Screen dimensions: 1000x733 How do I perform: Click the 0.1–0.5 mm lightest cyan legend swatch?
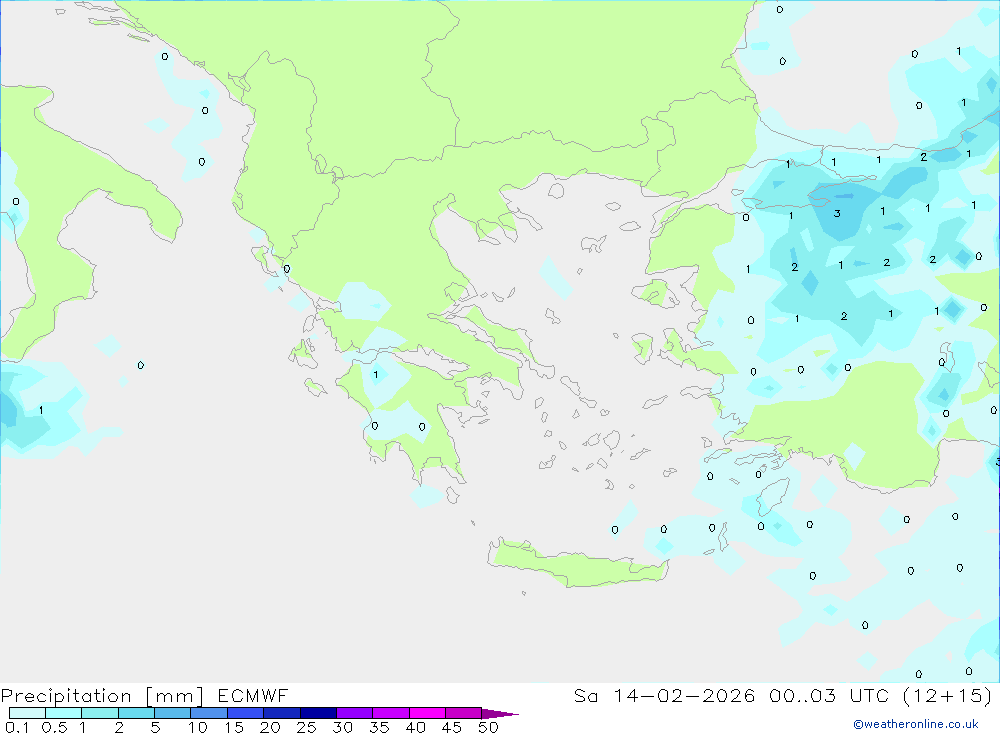[27, 713]
